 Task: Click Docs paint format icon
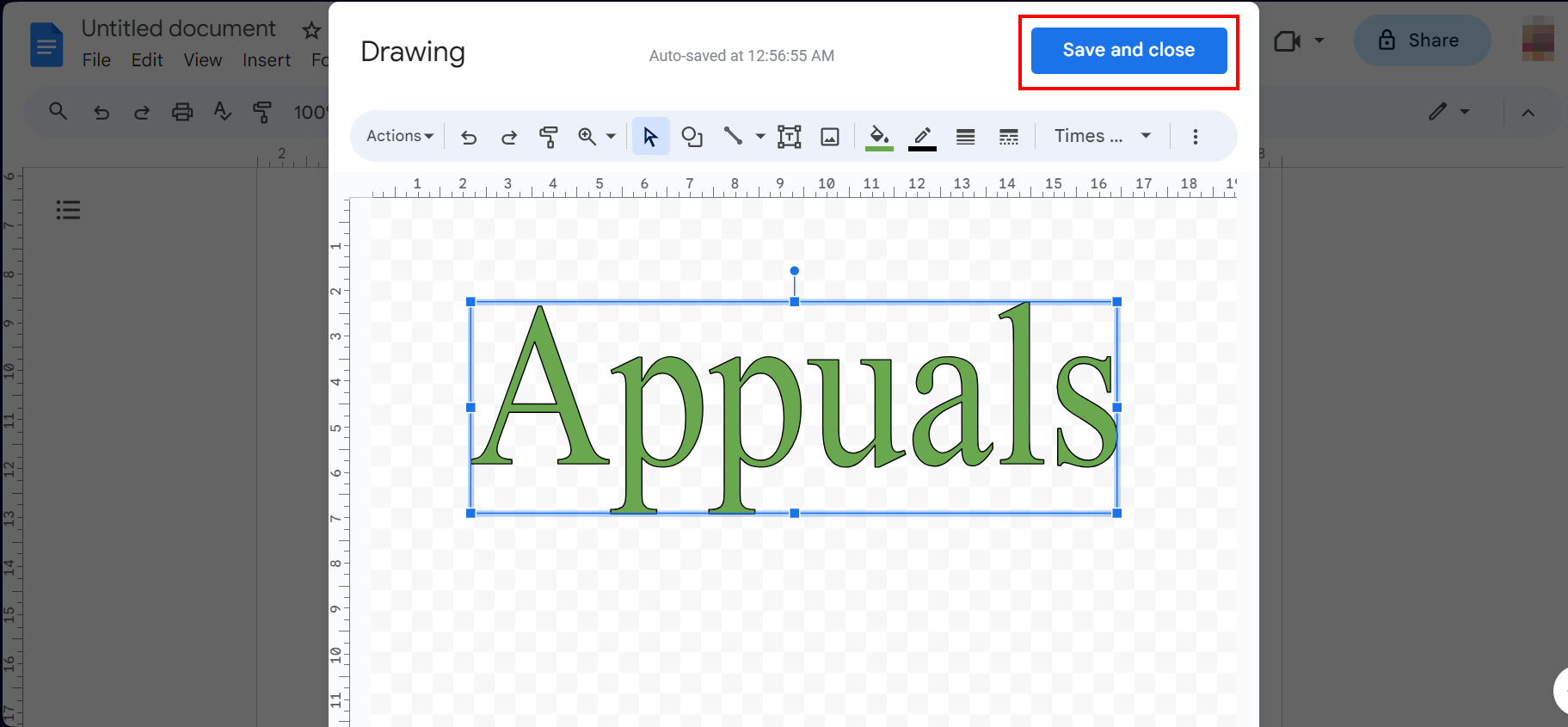(262, 112)
